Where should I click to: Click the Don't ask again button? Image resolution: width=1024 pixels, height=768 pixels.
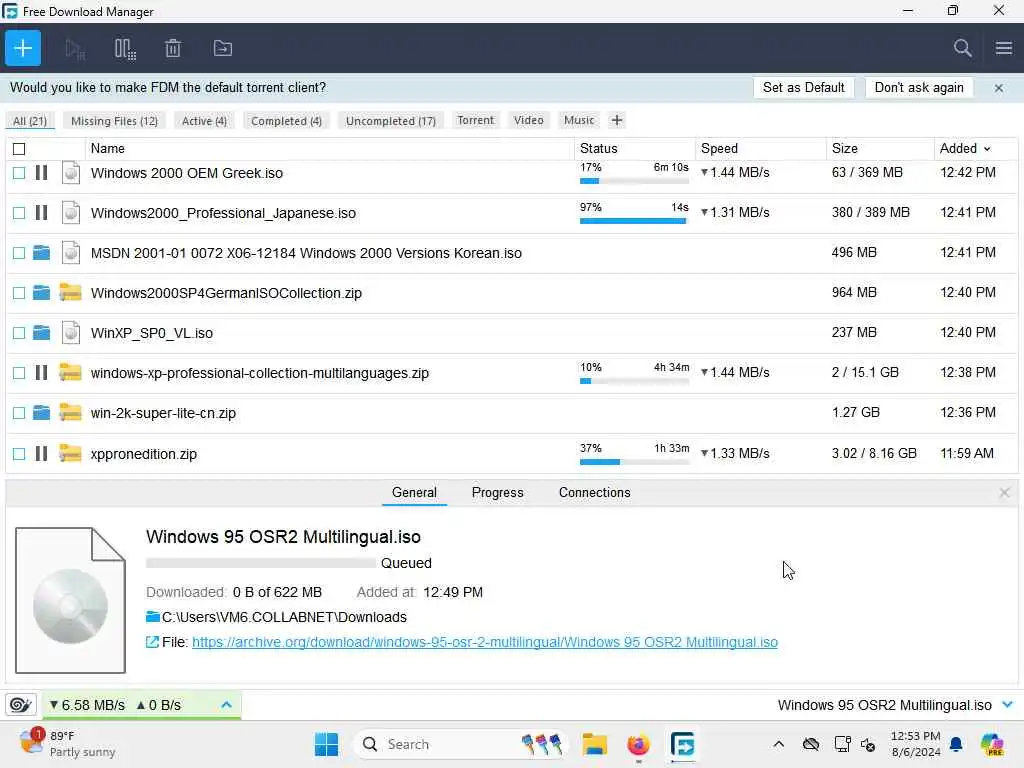pos(919,88)
